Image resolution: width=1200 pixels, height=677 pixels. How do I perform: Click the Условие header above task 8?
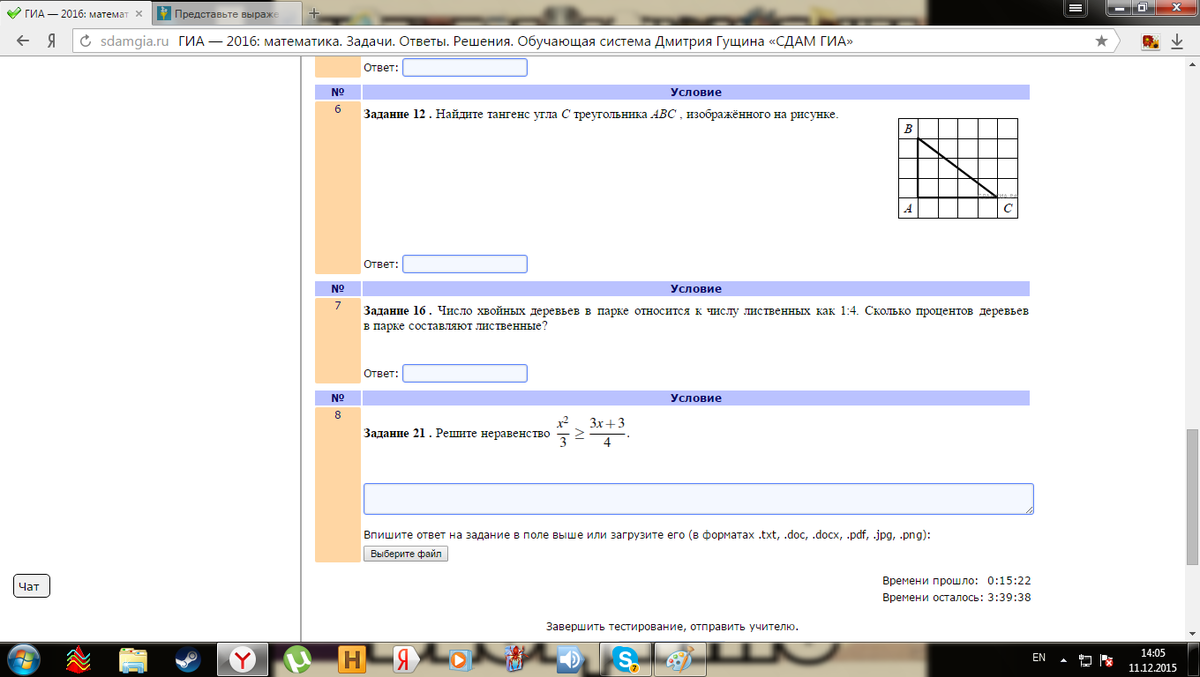[x=696, y=398]
